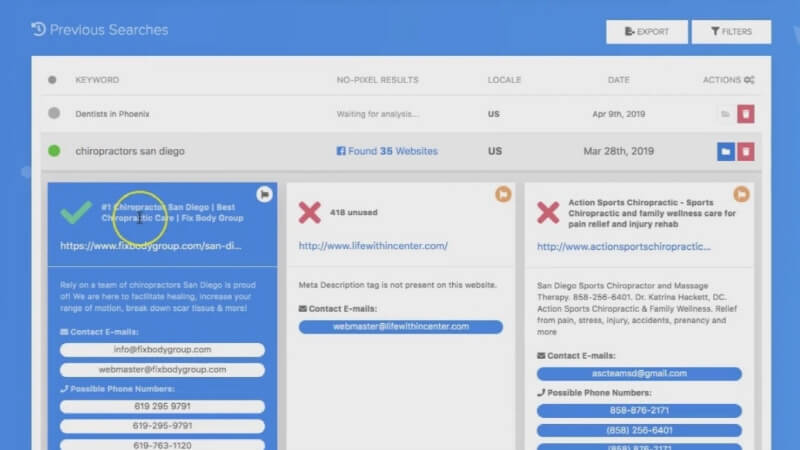800x450 pixels.
Task: Flag the Action Sports Chiropractic card
Action: pos(741,194)
